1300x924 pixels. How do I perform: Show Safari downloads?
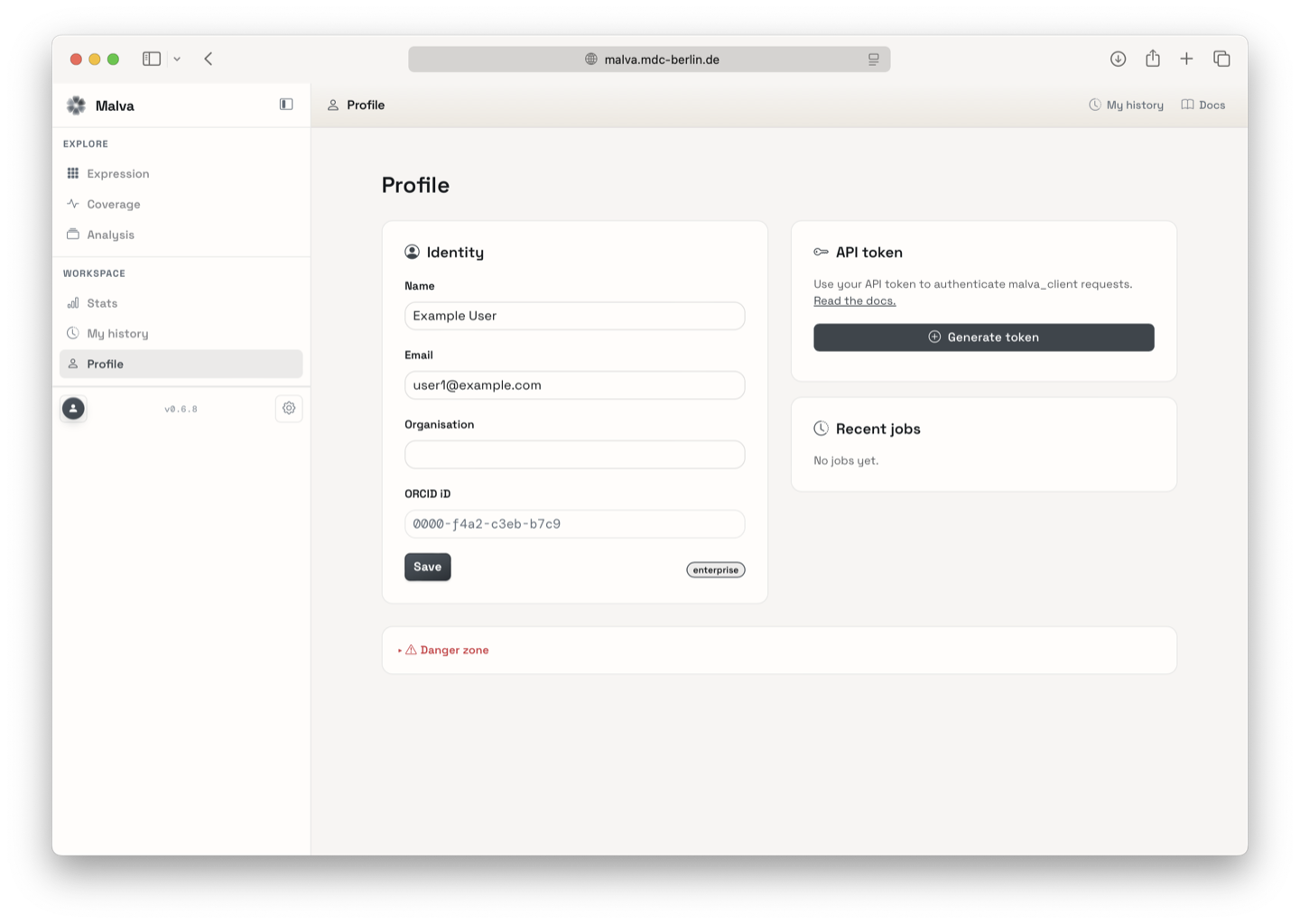pyautogui.click(x=1118, y=59)
